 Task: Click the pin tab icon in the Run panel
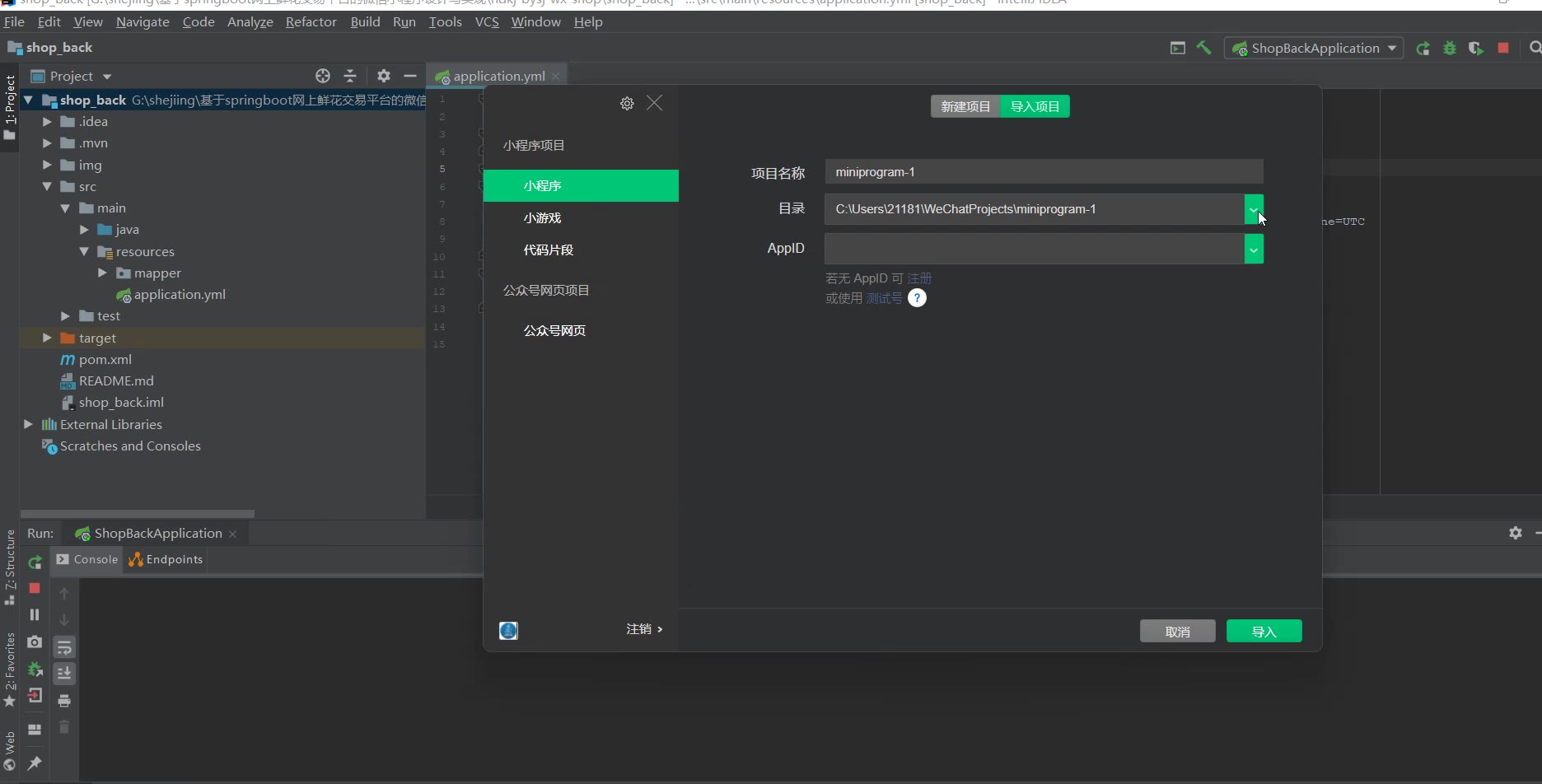(35, 763)
